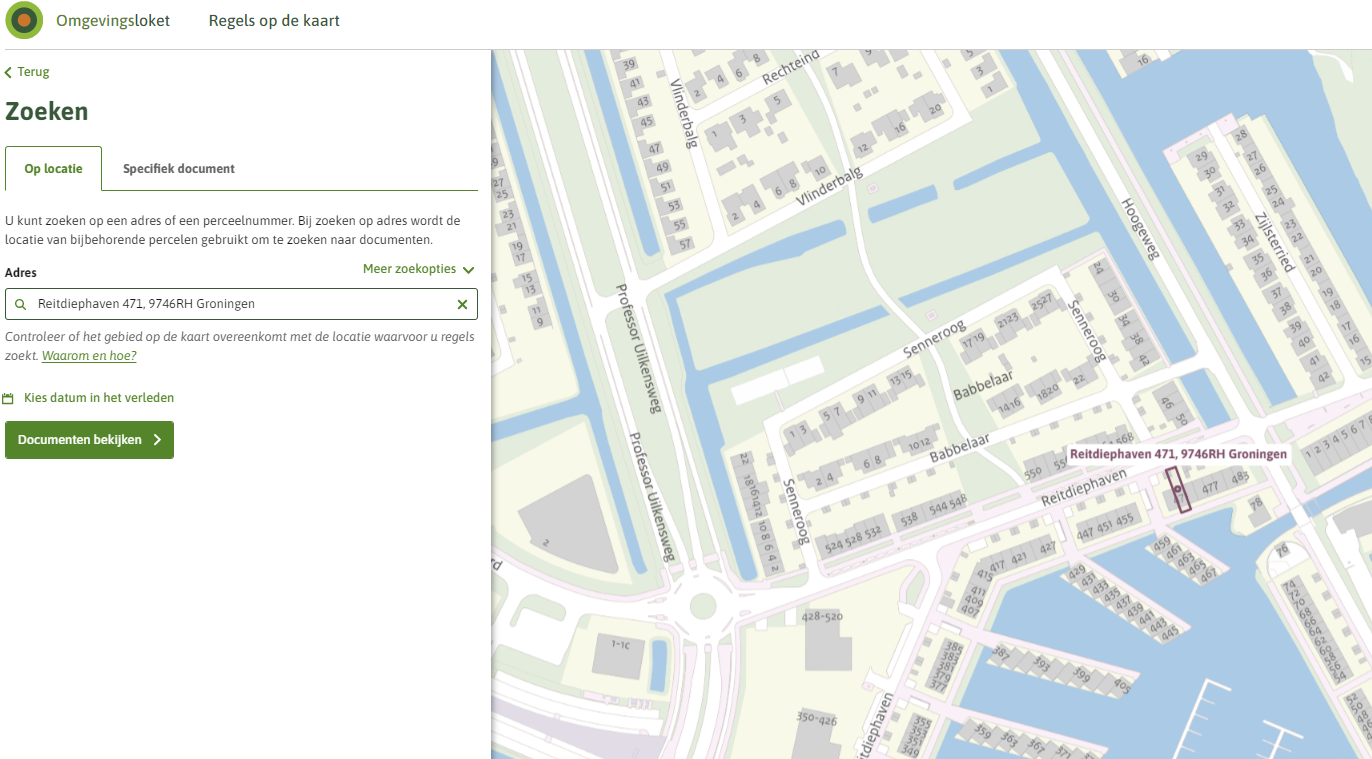Click the Terug back chevron icon
1372x759 pixels.
coord(9,72)
